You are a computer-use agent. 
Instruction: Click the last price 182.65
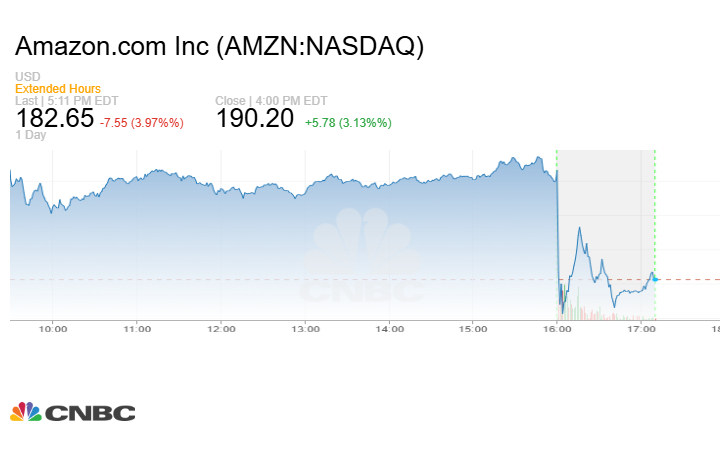point(55,119)
